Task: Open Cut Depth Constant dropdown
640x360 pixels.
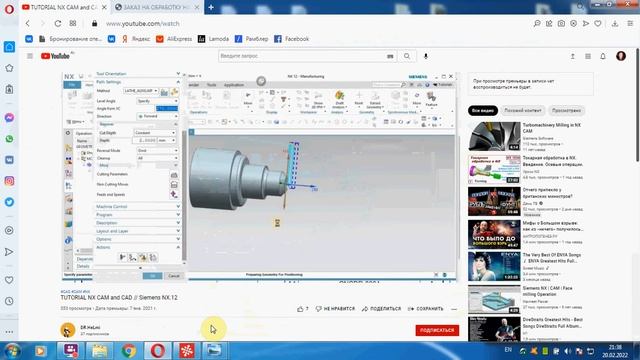Action: pos(155,133)
